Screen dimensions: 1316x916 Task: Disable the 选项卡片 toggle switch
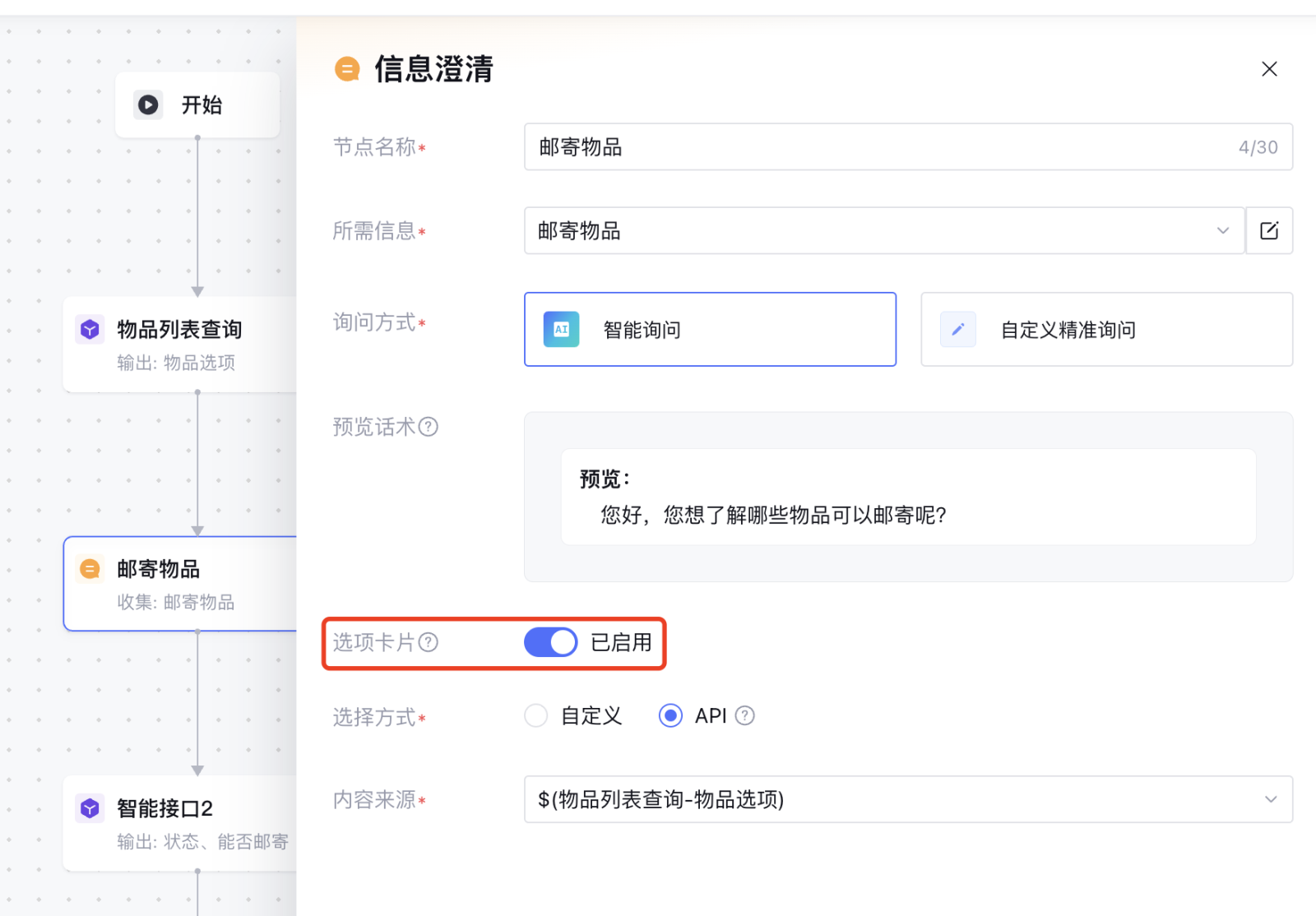550,642
